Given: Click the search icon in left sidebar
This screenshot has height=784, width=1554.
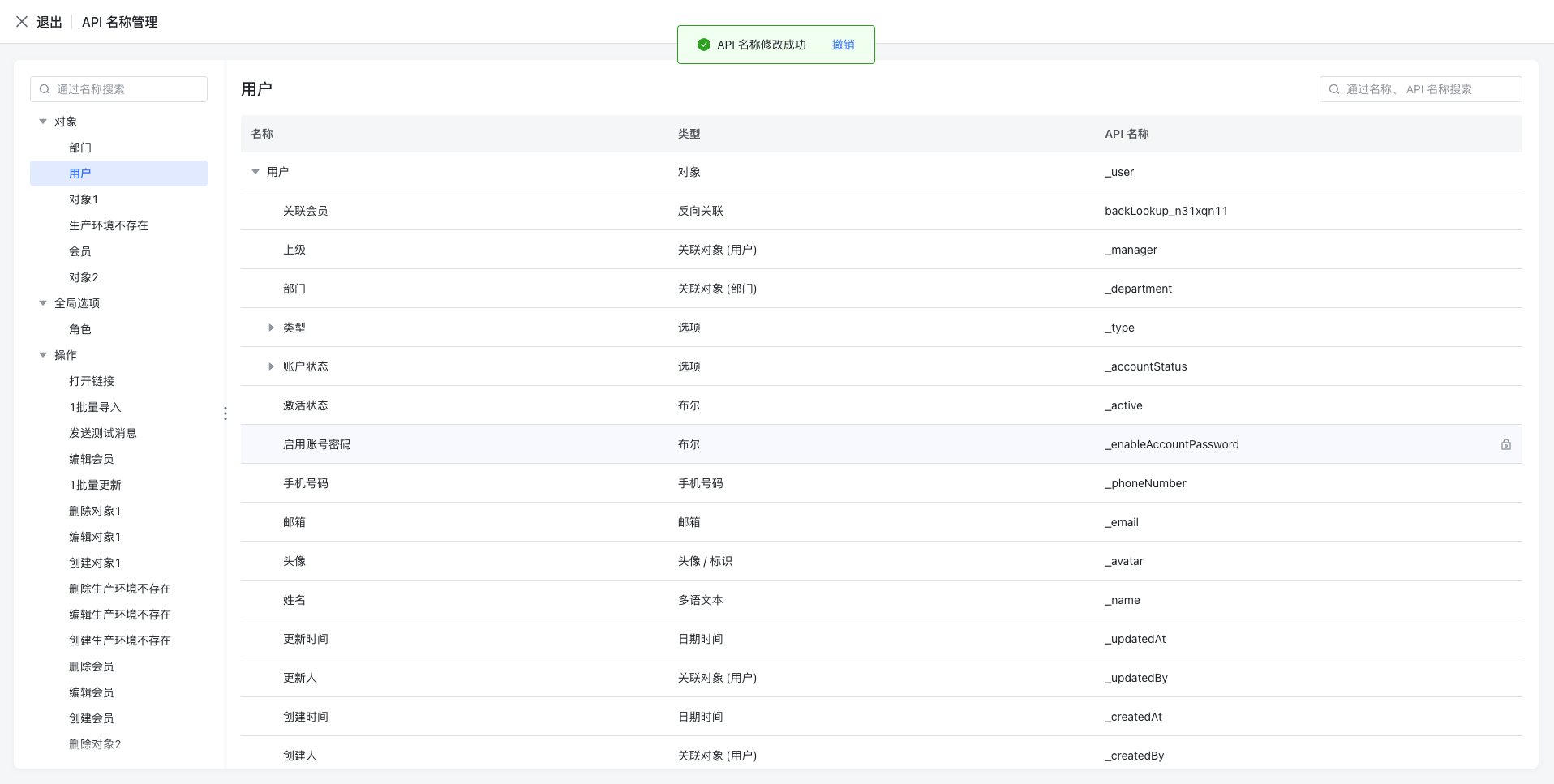Looking at the screenshot, I should point(45,89).
